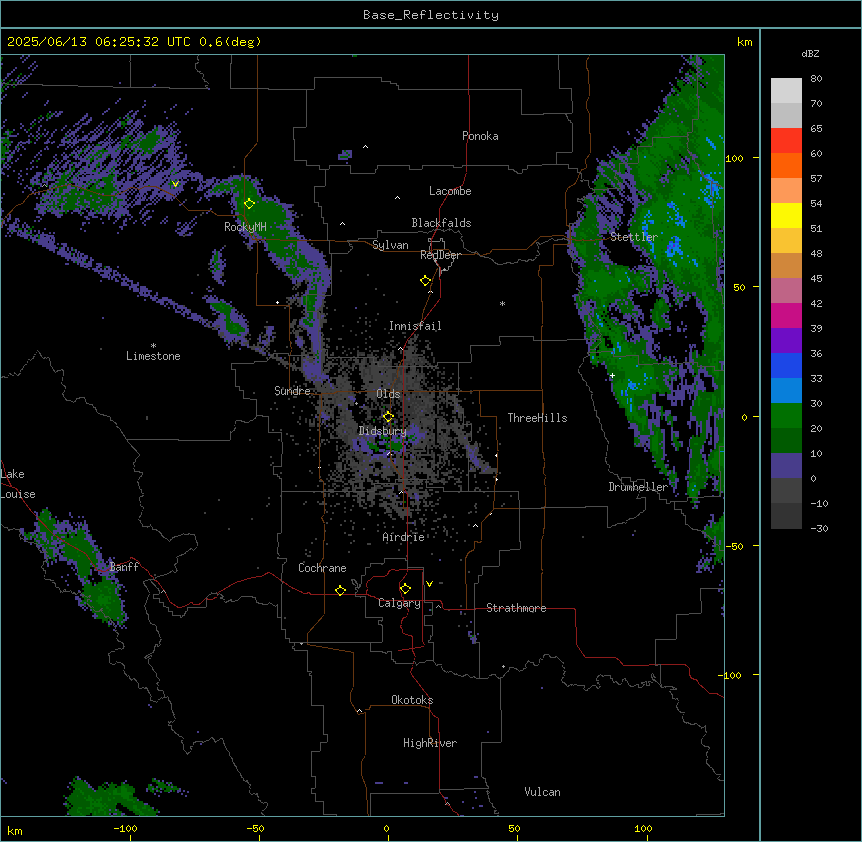Click the Didsbury label
This screenshot has width=862, height=842.
383,431
